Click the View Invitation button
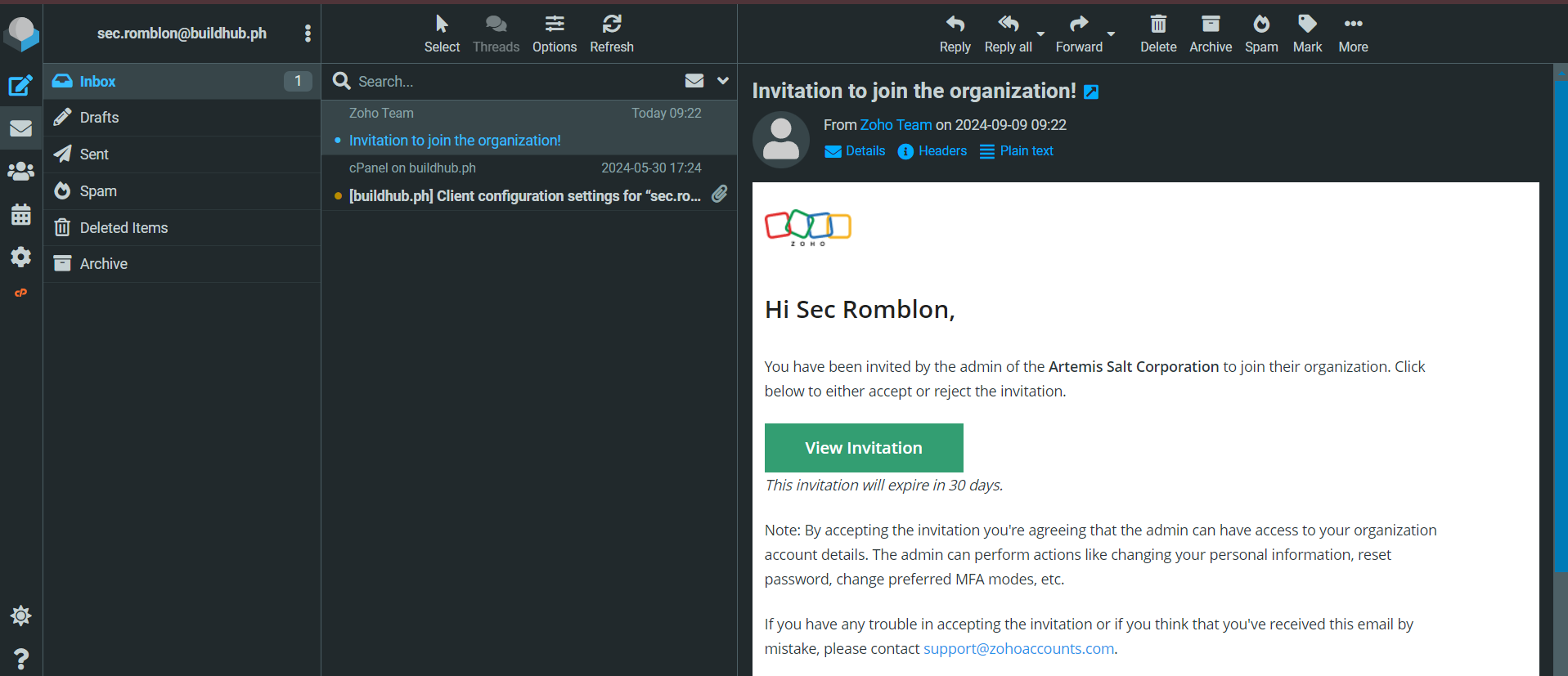The height and width of the screenshot is (676, 1568). pyautogui.click(x=863, y=448)
